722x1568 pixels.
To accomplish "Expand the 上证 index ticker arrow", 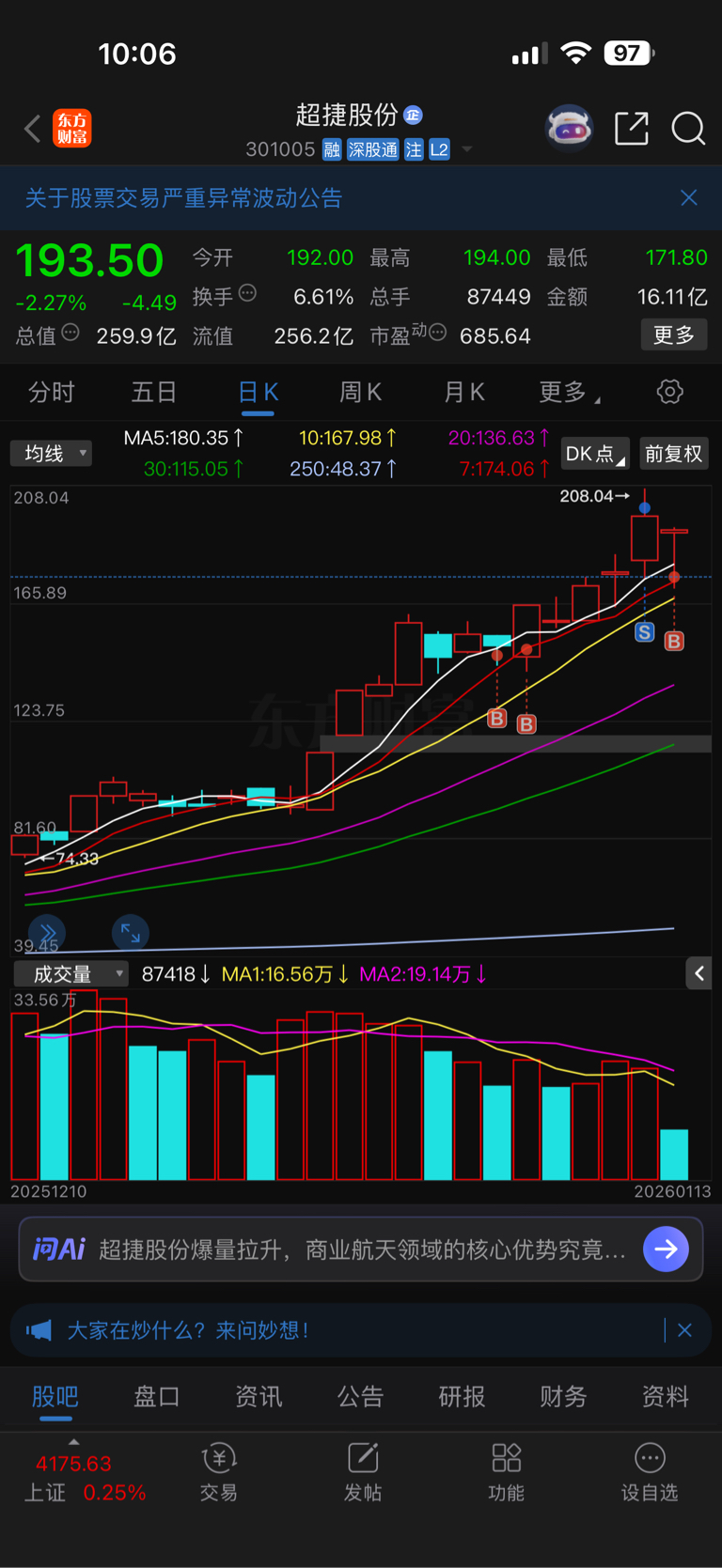I will click(74, 1442).
